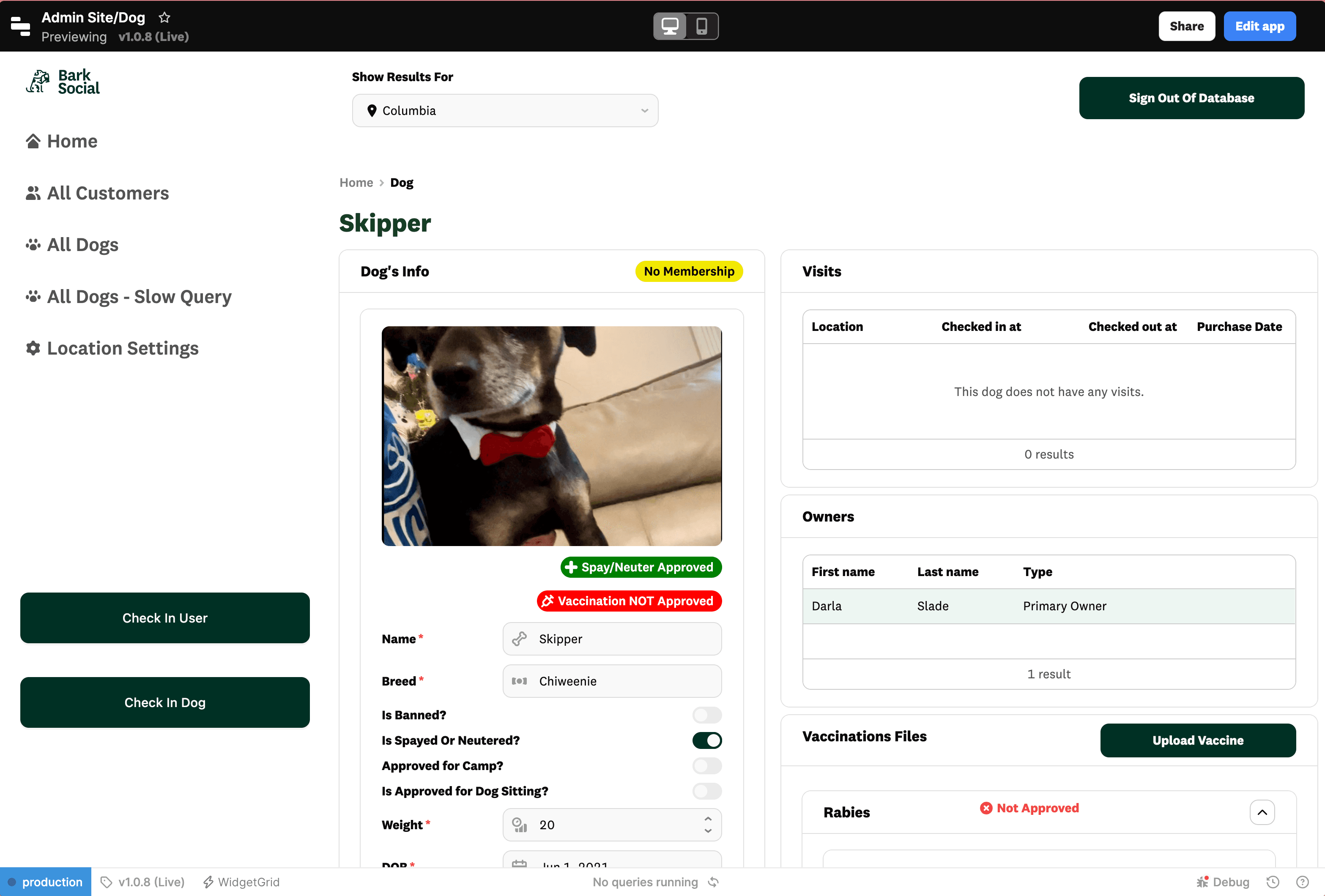Viewport: 1325px width, 896px height.
Task: Open All Dogs - Slow Query page
Action: [129, 296]
